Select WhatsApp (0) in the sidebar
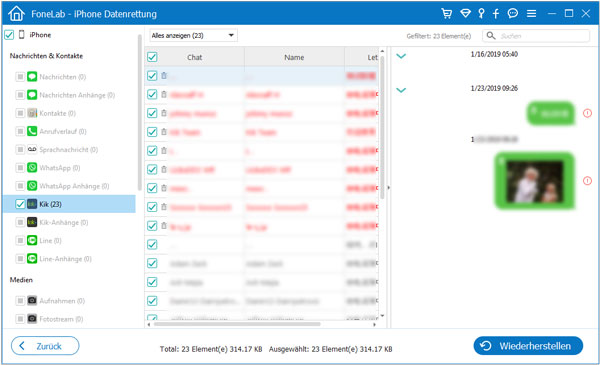 tap(60, 168)
